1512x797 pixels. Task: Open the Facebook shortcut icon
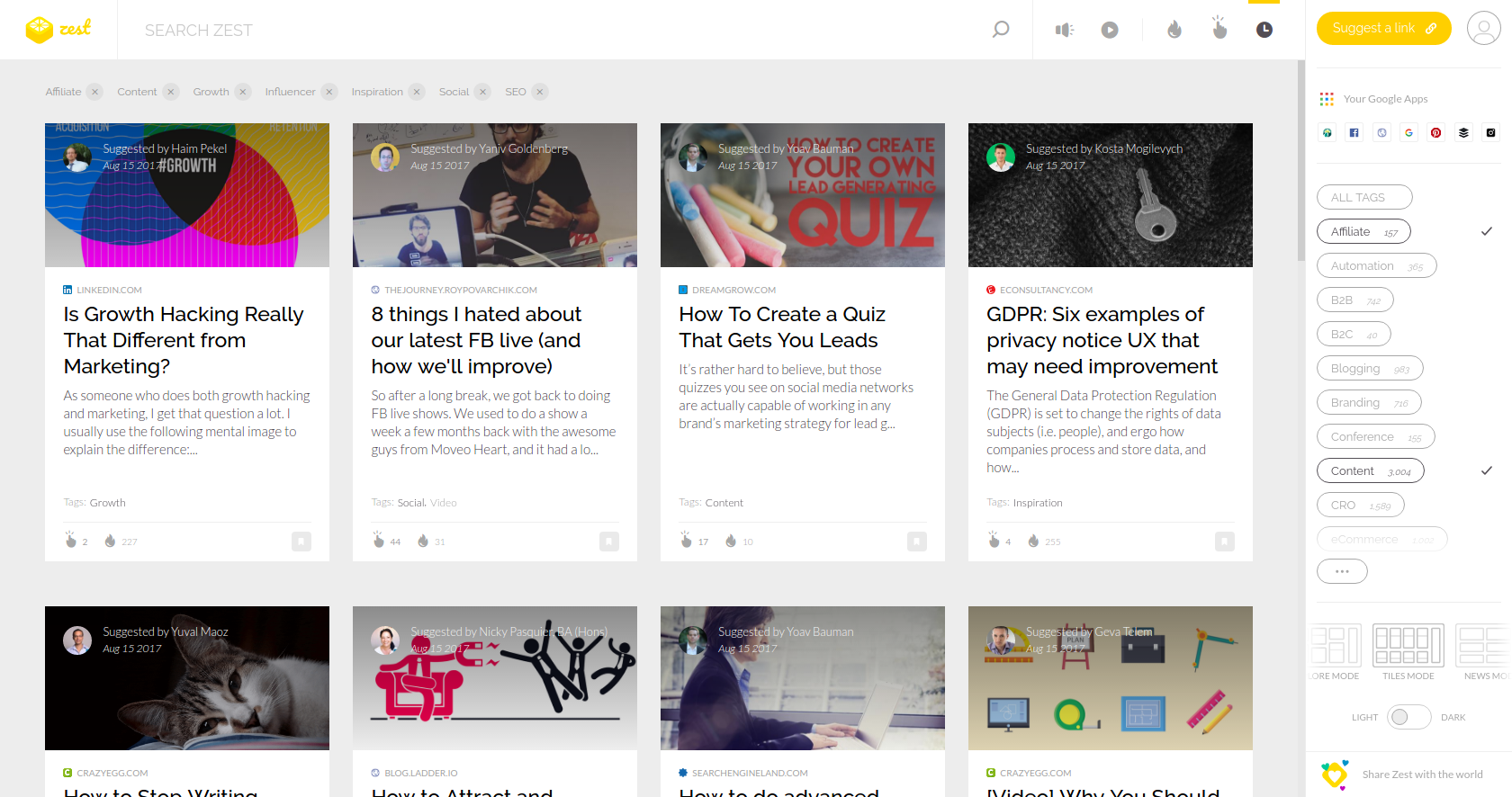click(1354, 132)
